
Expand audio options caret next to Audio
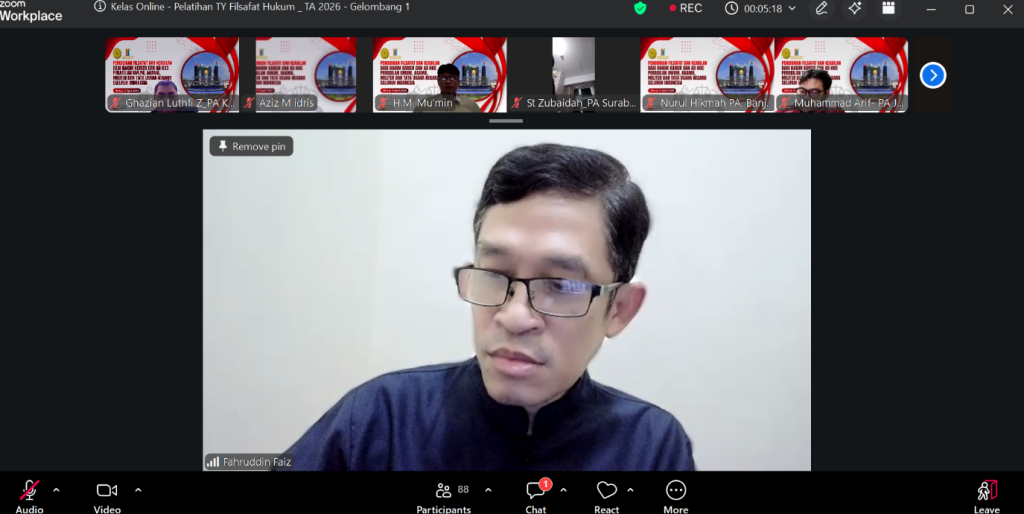56,490
